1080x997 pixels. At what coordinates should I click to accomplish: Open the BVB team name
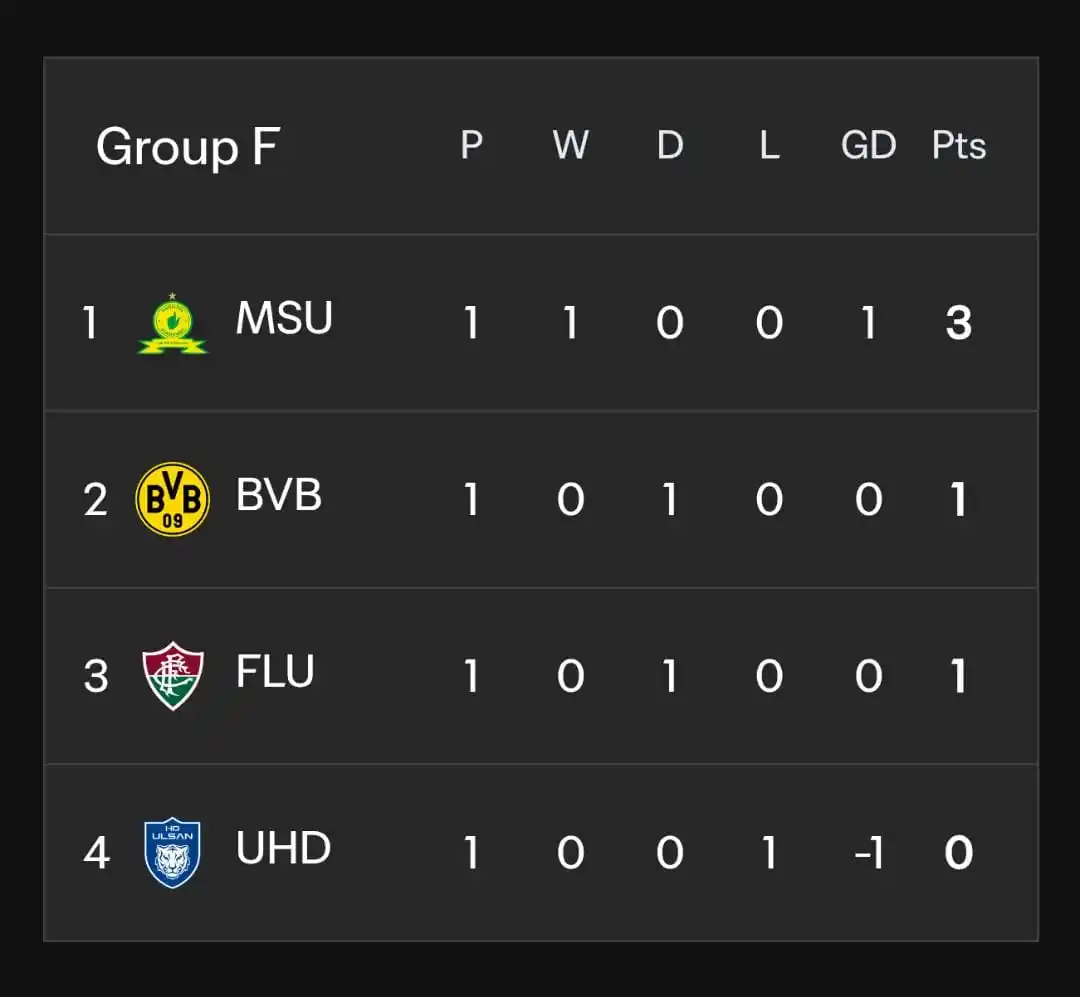278,494
